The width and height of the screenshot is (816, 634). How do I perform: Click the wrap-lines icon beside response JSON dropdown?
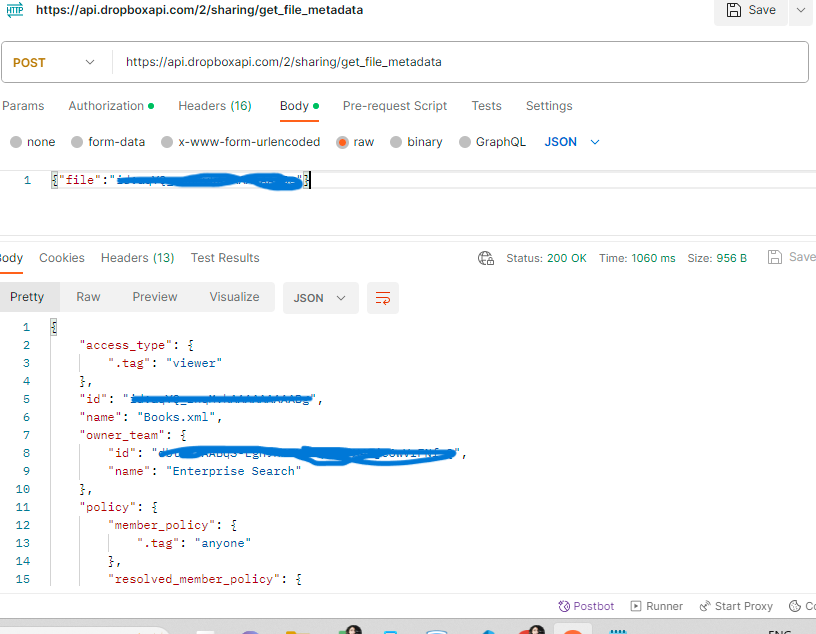(x=382, y=297)
